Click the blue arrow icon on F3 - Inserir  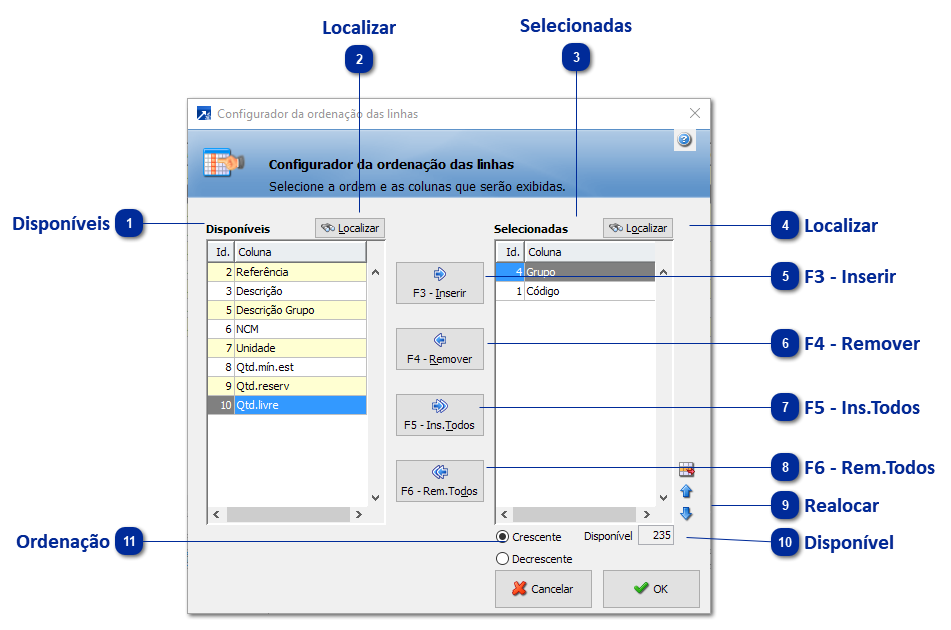440,275
